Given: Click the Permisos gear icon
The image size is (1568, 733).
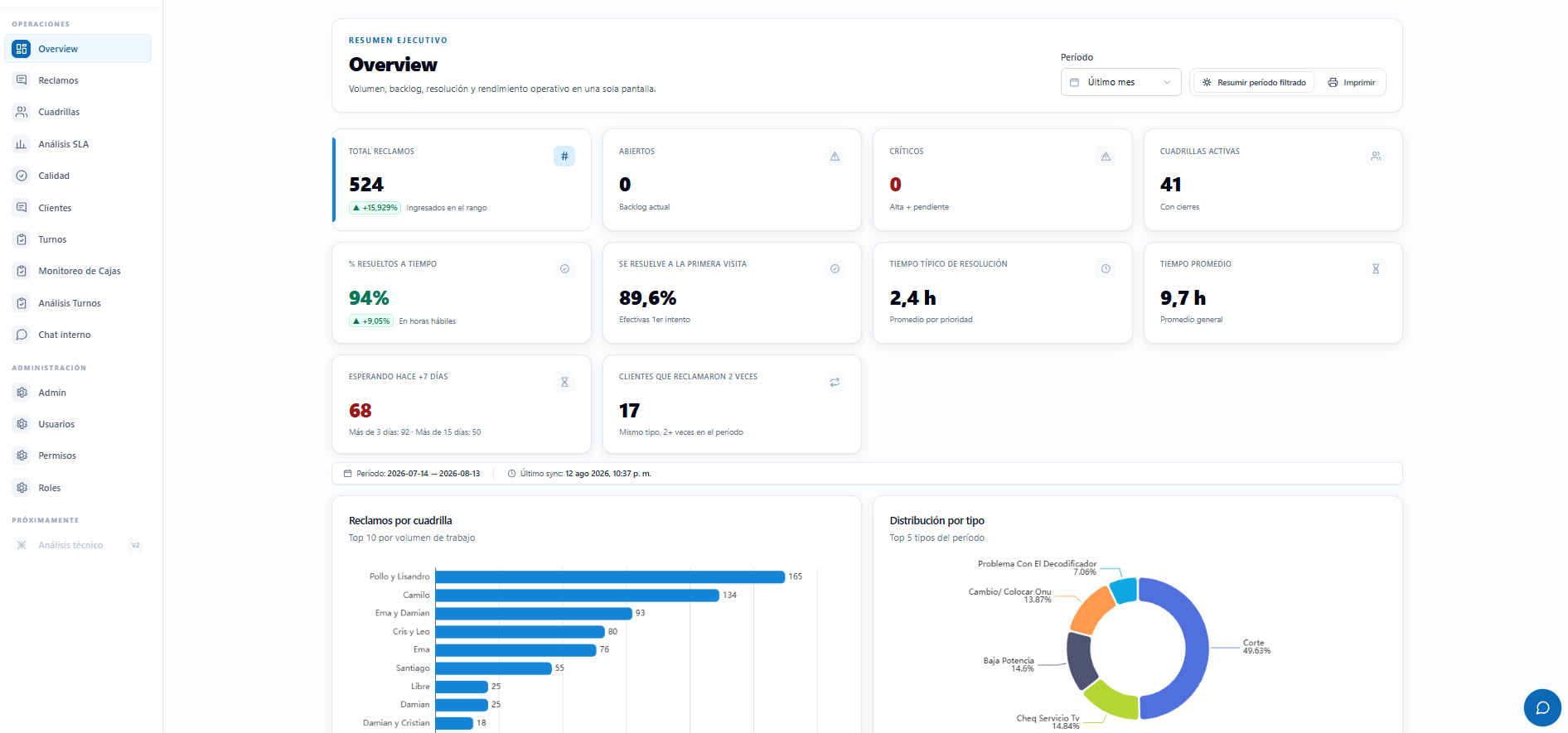Looking at the screenshot, I should (x=22, y=456).
